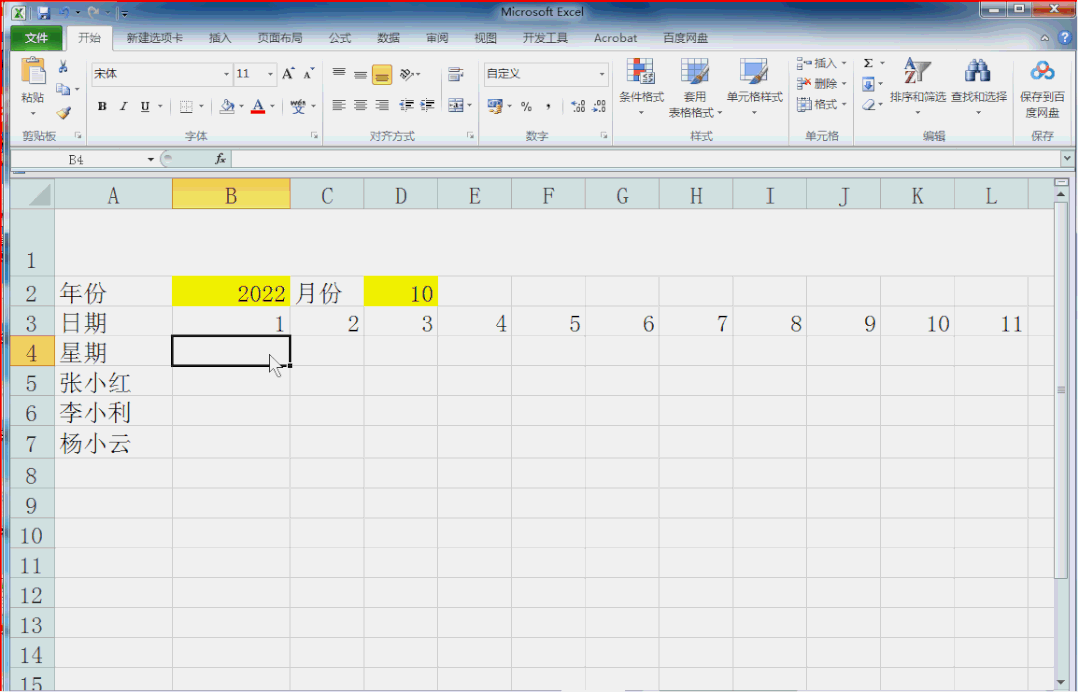Screen dimensions: 1079x693
Task: Open Find and Select (查找和选择)
Action: click(x=978, y=87)
